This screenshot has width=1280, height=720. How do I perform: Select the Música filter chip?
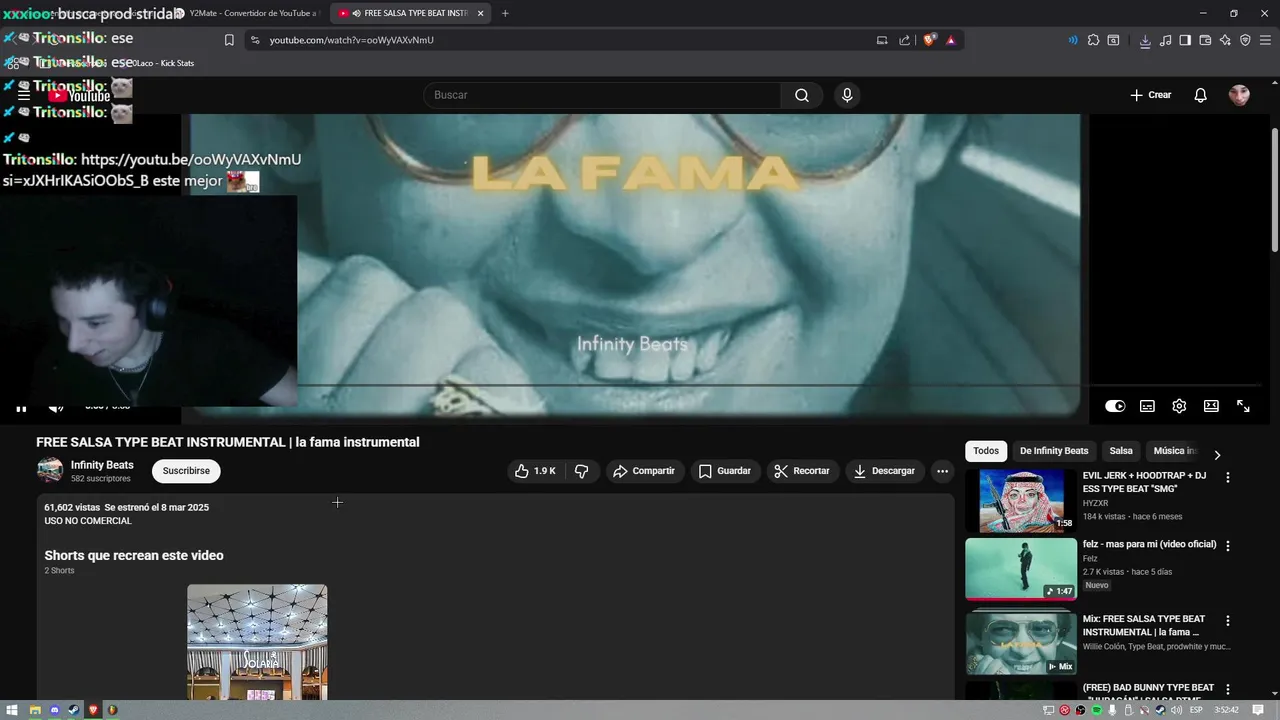click(1174, 451)
